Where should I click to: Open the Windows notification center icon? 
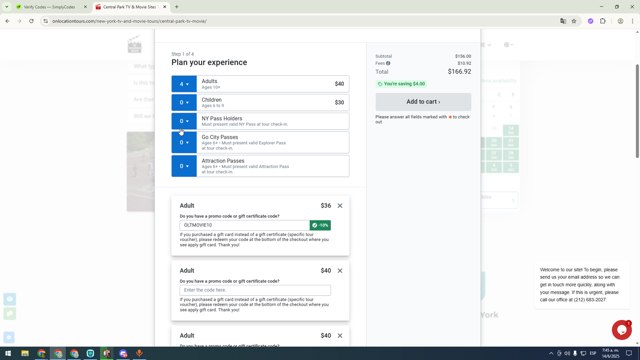tap(629, 353)
